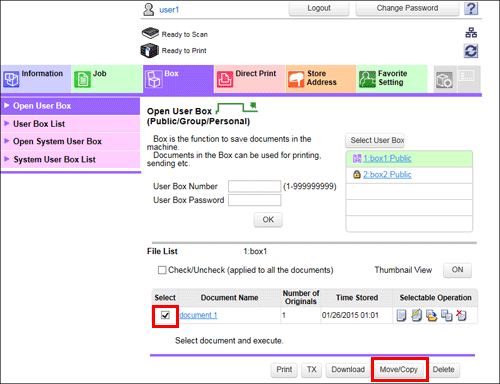The height and width of the screenshot is (384, 500).
Task: Toggle Thumbnail View ON button
Action: pos(457,270)
